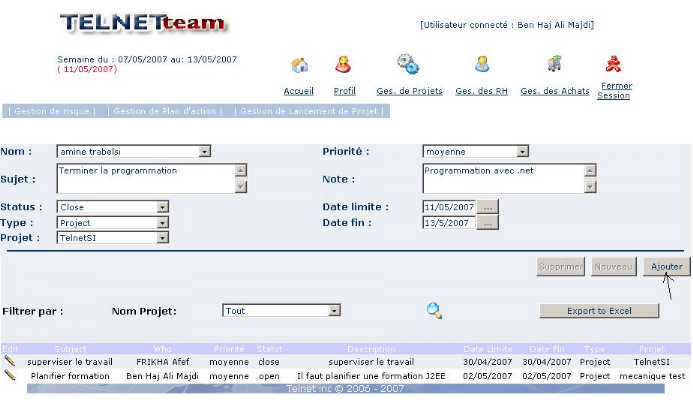Screen dimensions: 693x400
Task: Click the Fermer Session icon
Action: click(613, 65)
